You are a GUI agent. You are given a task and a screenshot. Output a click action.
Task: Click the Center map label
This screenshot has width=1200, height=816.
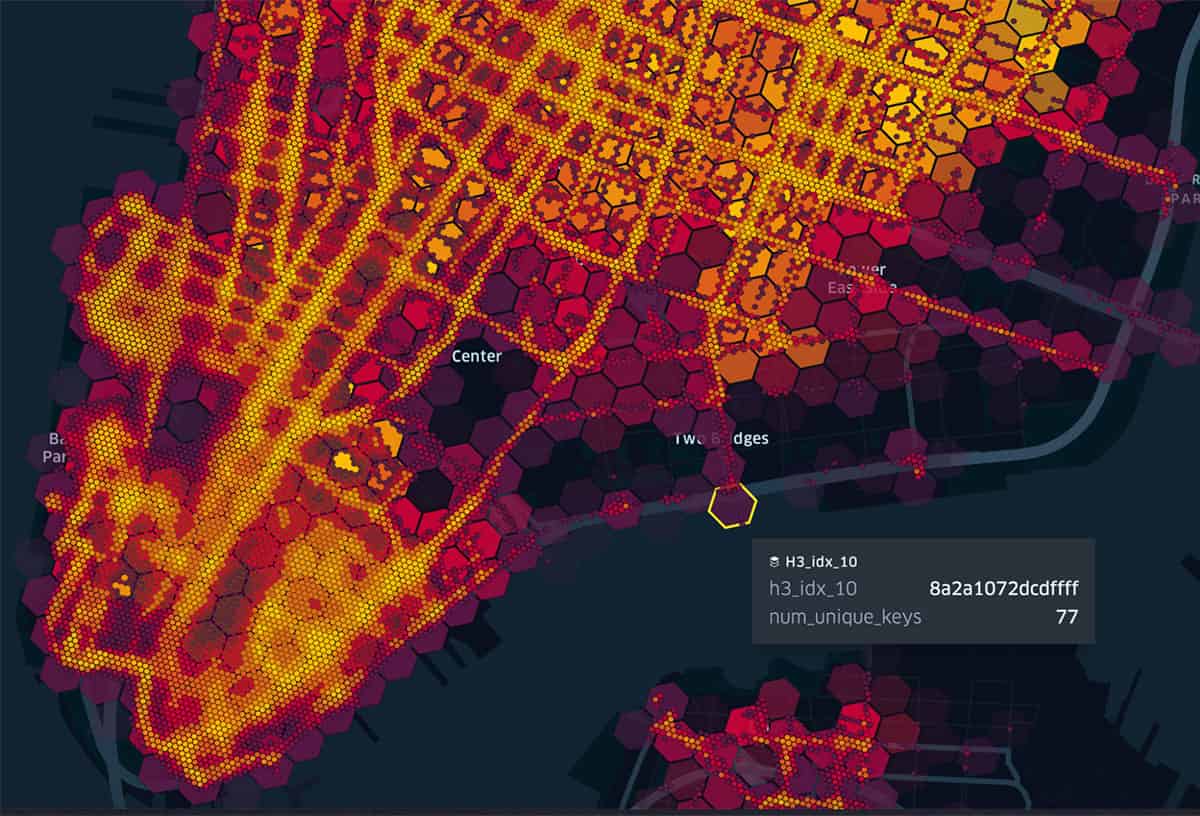click(x=477, y=356)
